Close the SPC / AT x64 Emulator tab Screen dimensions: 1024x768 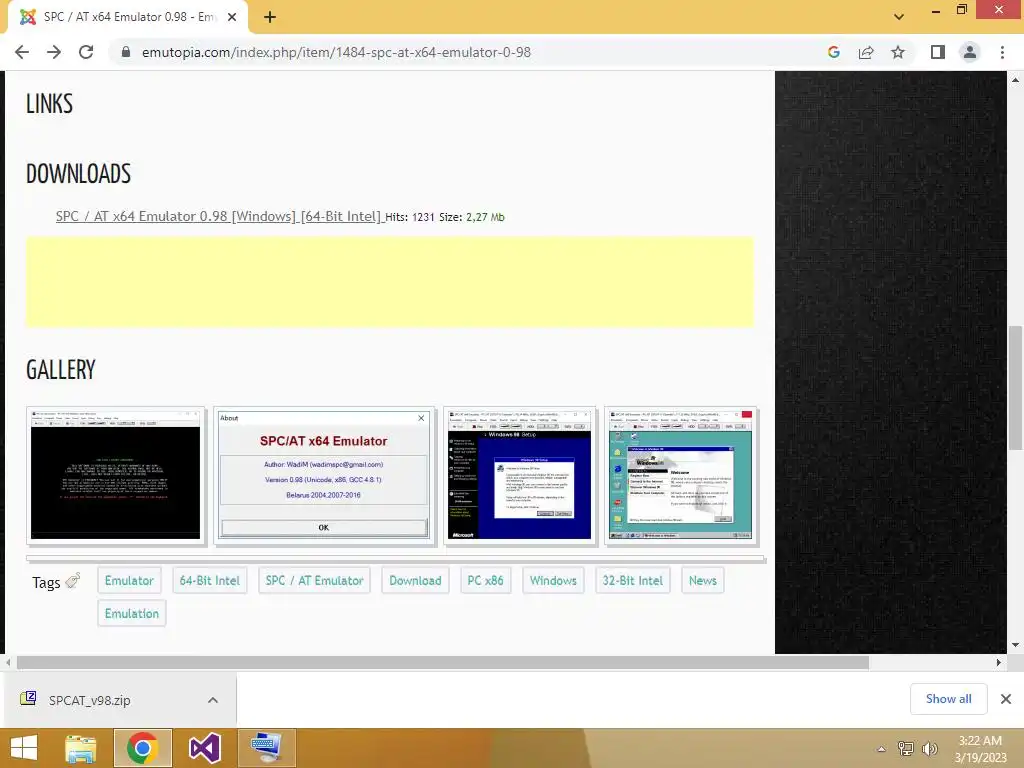point(232,17)
